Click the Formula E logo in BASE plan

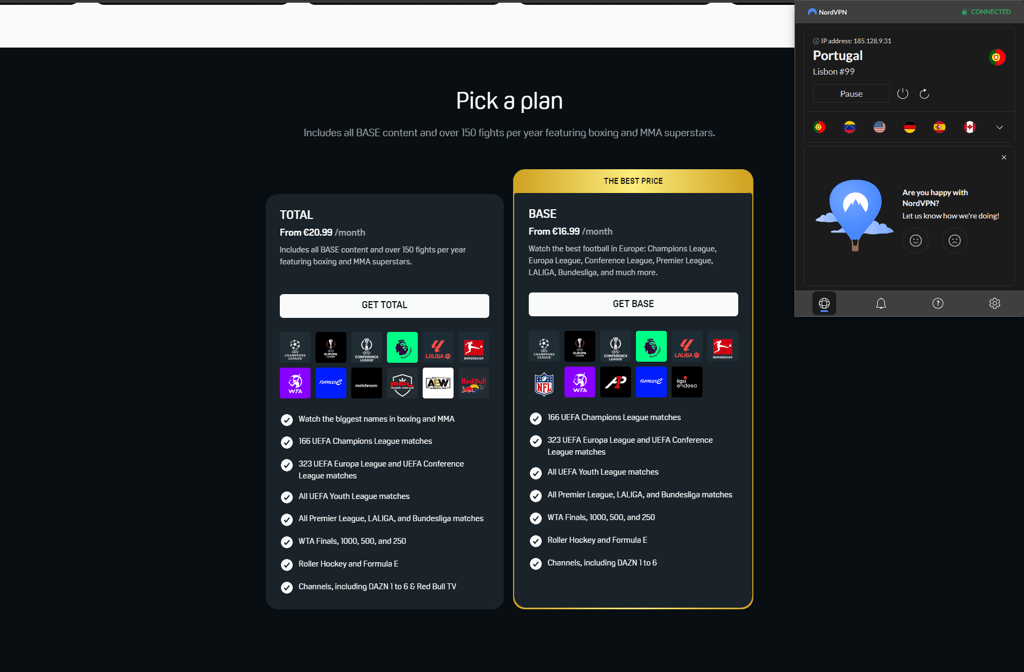click(651, 382)
